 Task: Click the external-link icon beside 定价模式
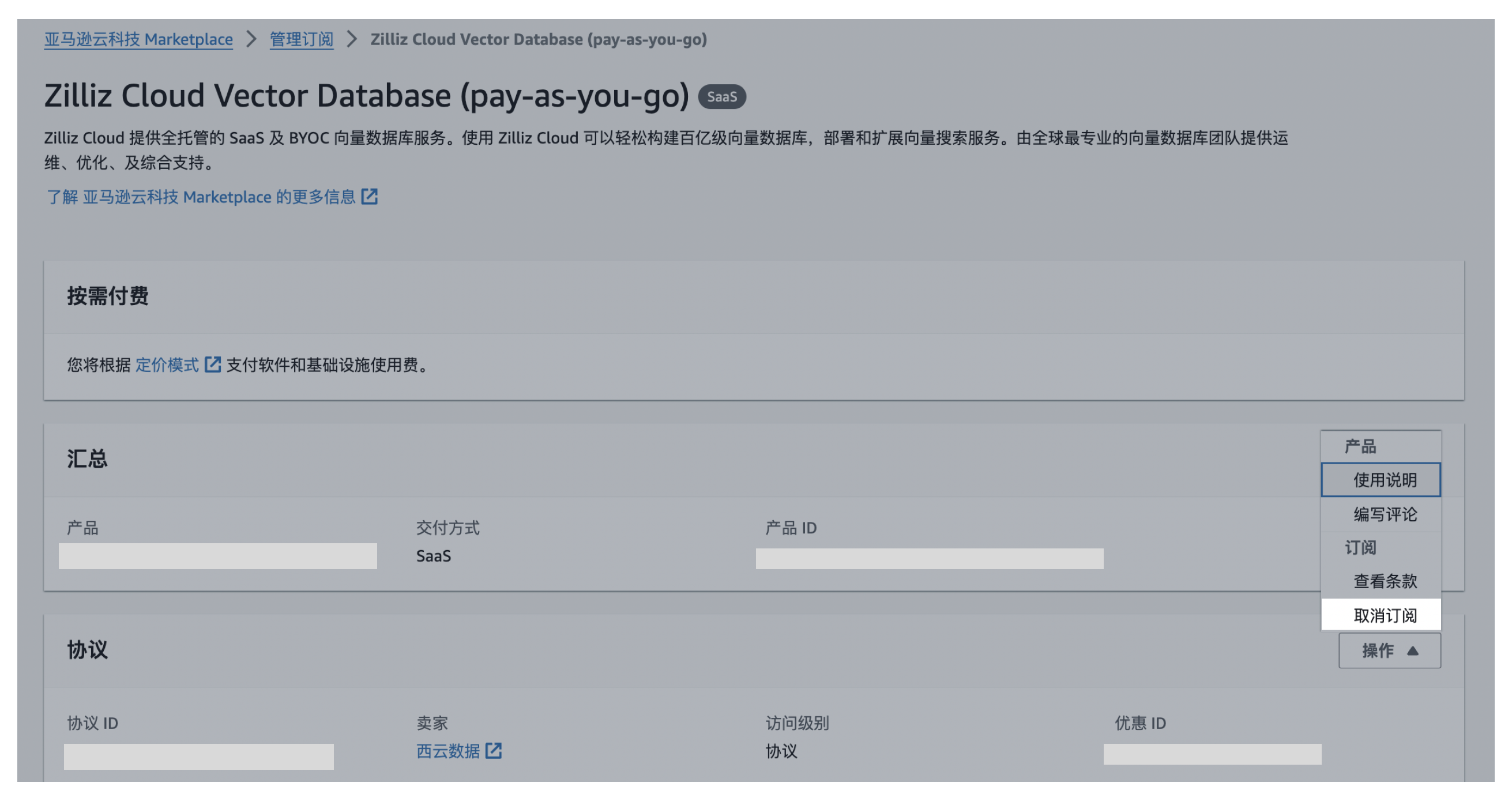pos(212,365)
